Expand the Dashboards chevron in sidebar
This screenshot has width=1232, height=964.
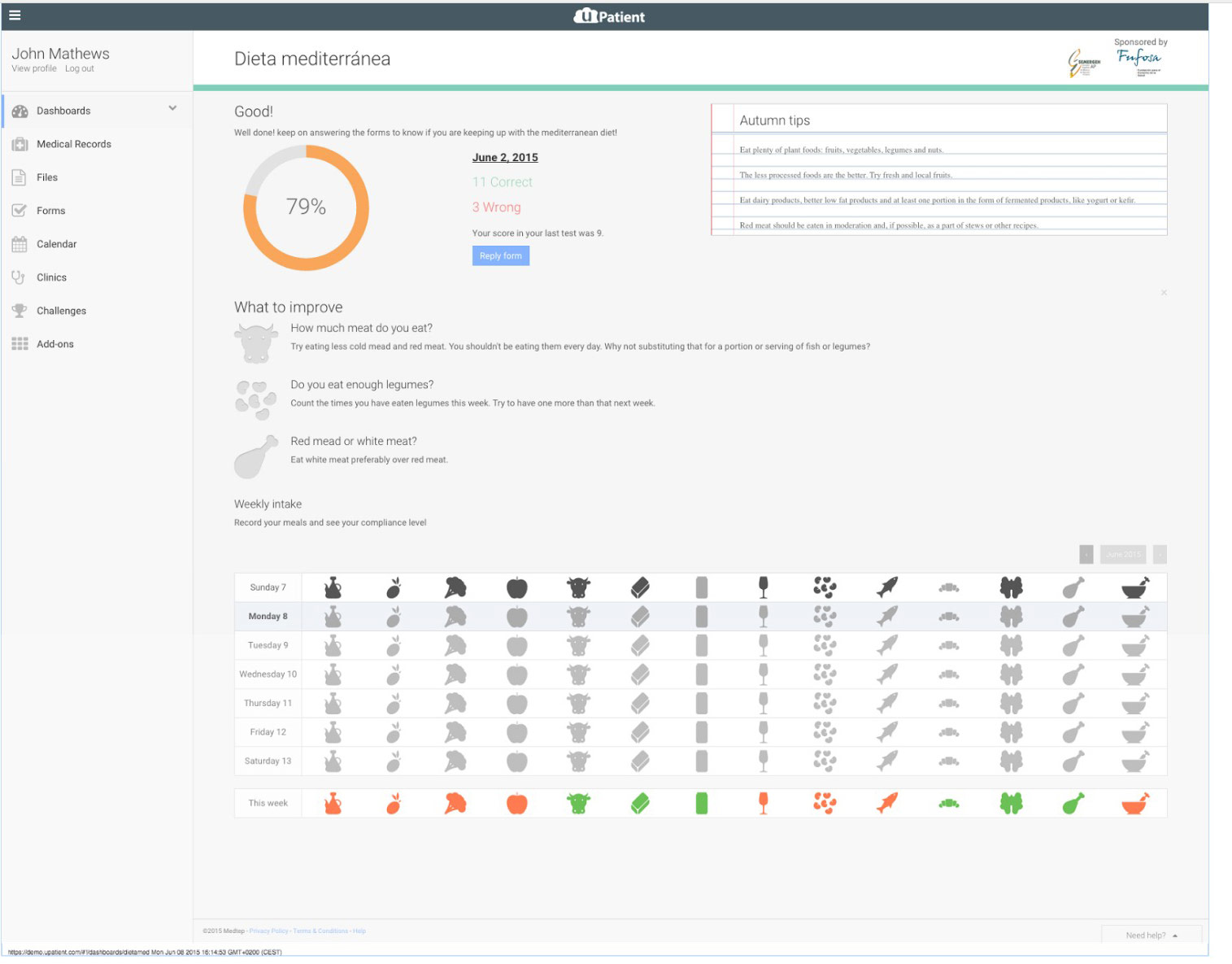pyautogui.click(x=172, y=108)
